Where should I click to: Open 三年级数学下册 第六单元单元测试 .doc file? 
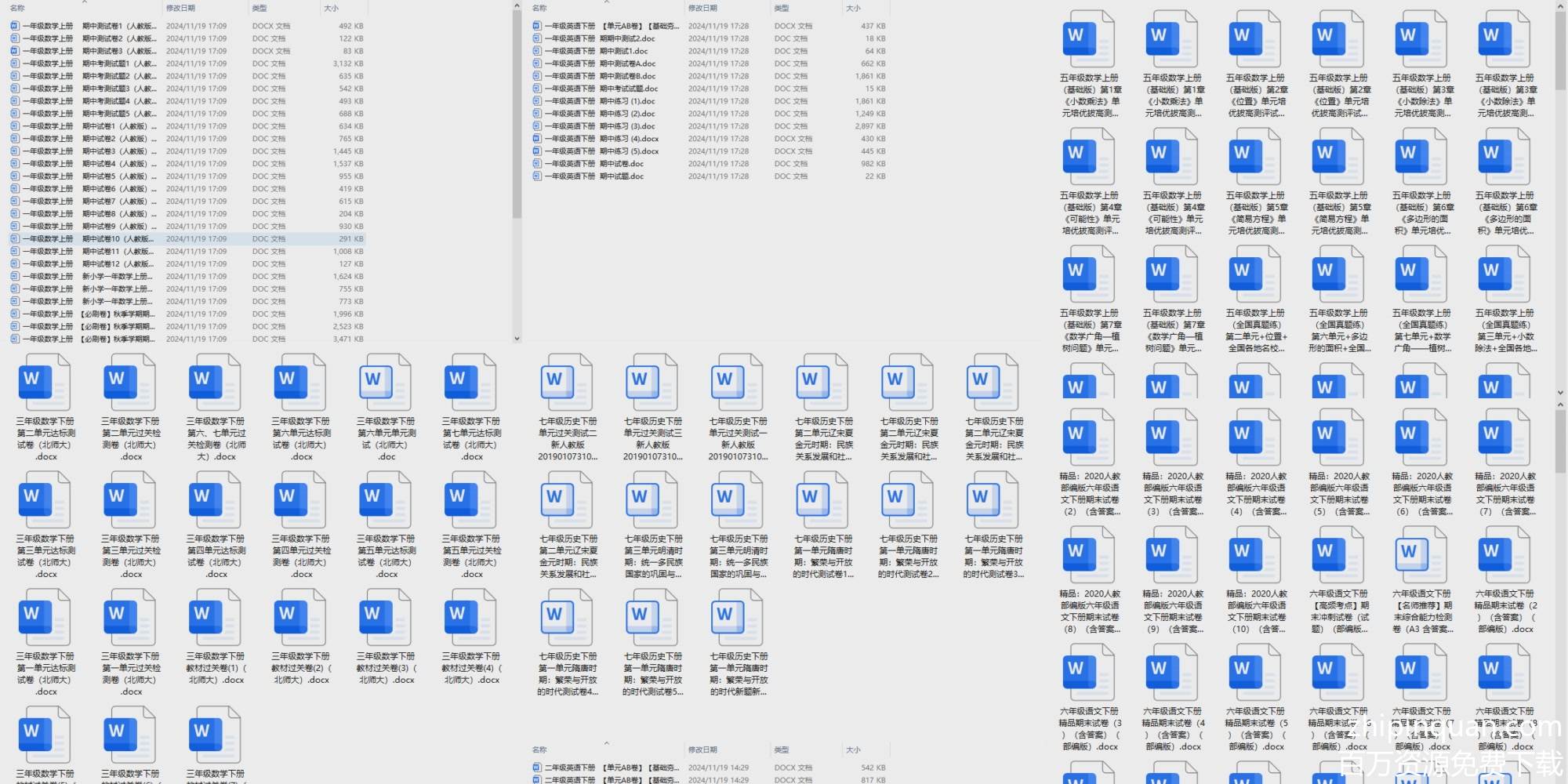point(387,382)
